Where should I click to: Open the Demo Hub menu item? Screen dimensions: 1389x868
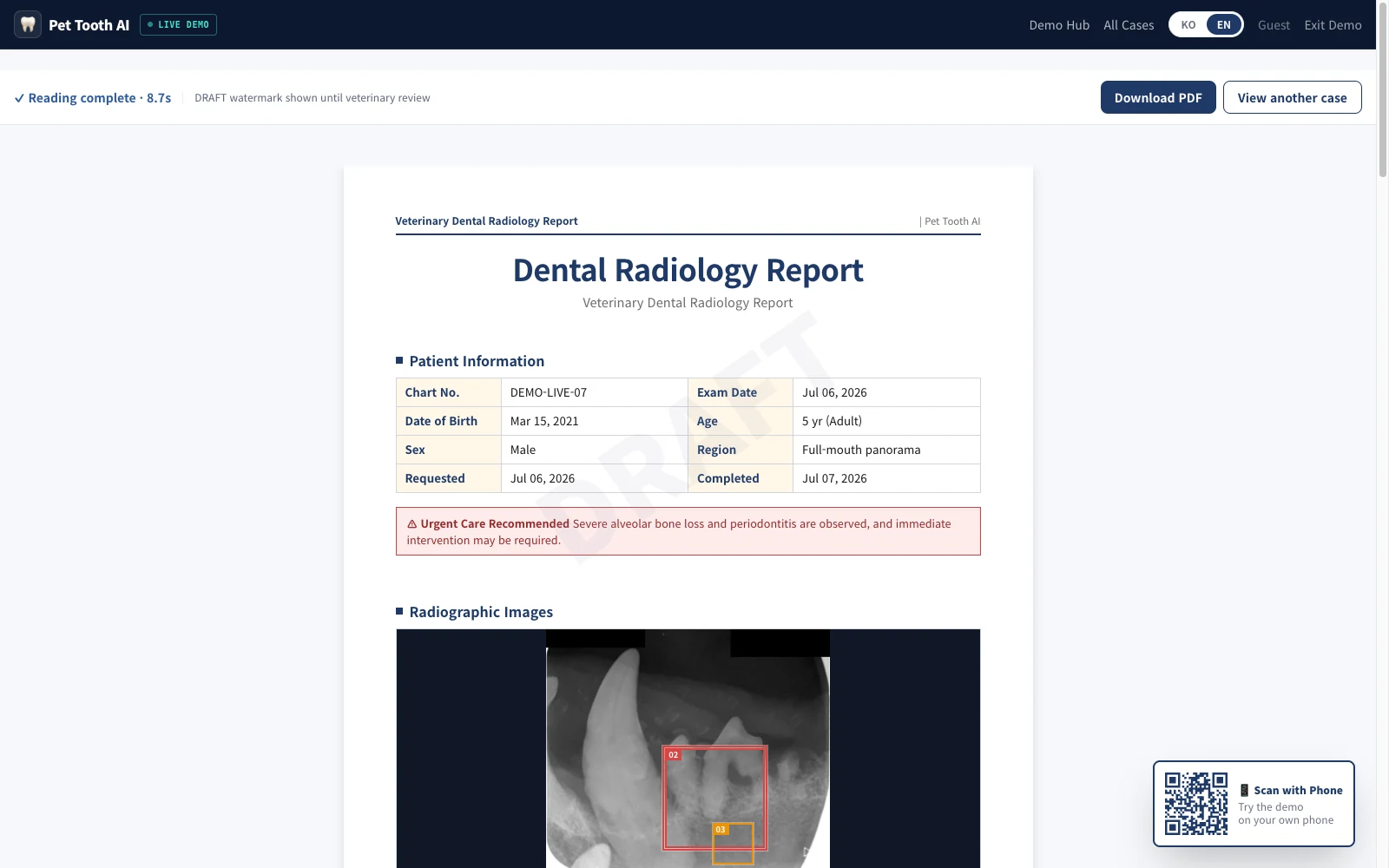tap(1059, 25)
